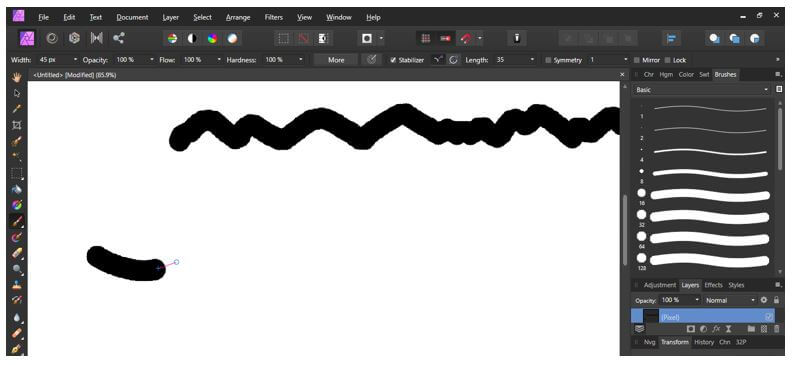793x365 pixels.
Task: Apply Auto White Balance from the toolbar
Action: (232, 38)
